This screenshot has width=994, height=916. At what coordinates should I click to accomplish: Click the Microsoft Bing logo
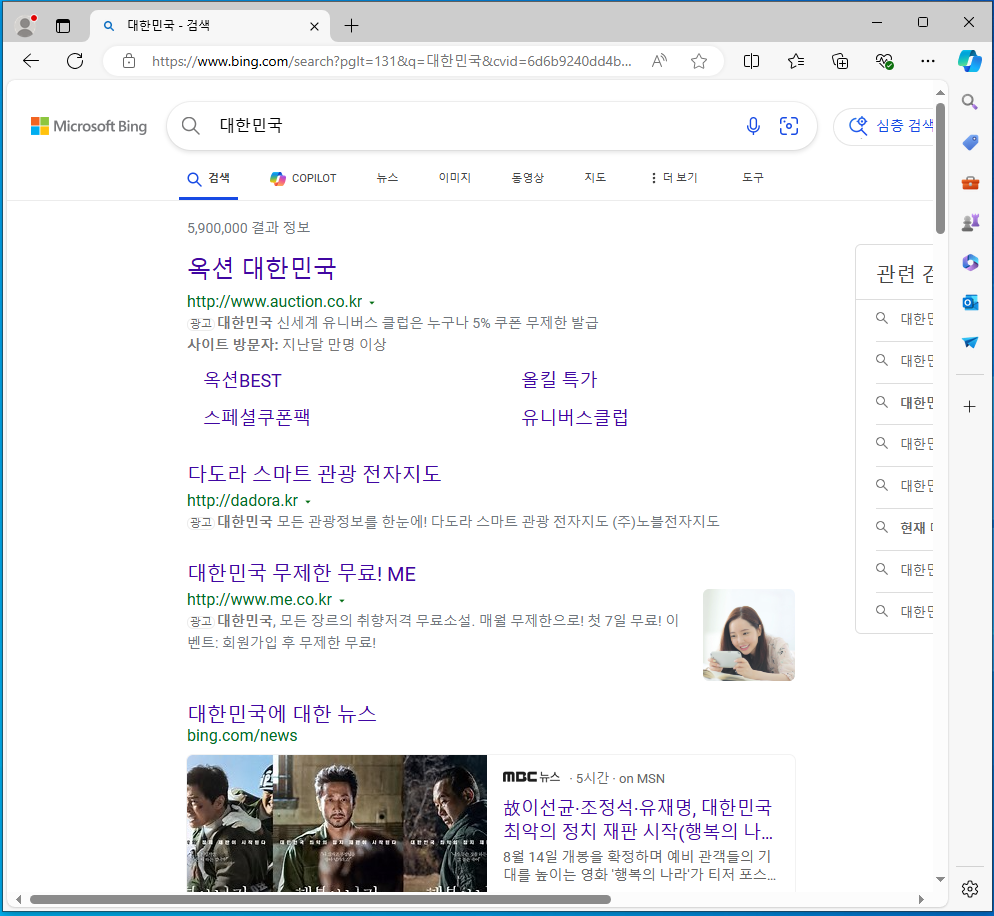89,126
